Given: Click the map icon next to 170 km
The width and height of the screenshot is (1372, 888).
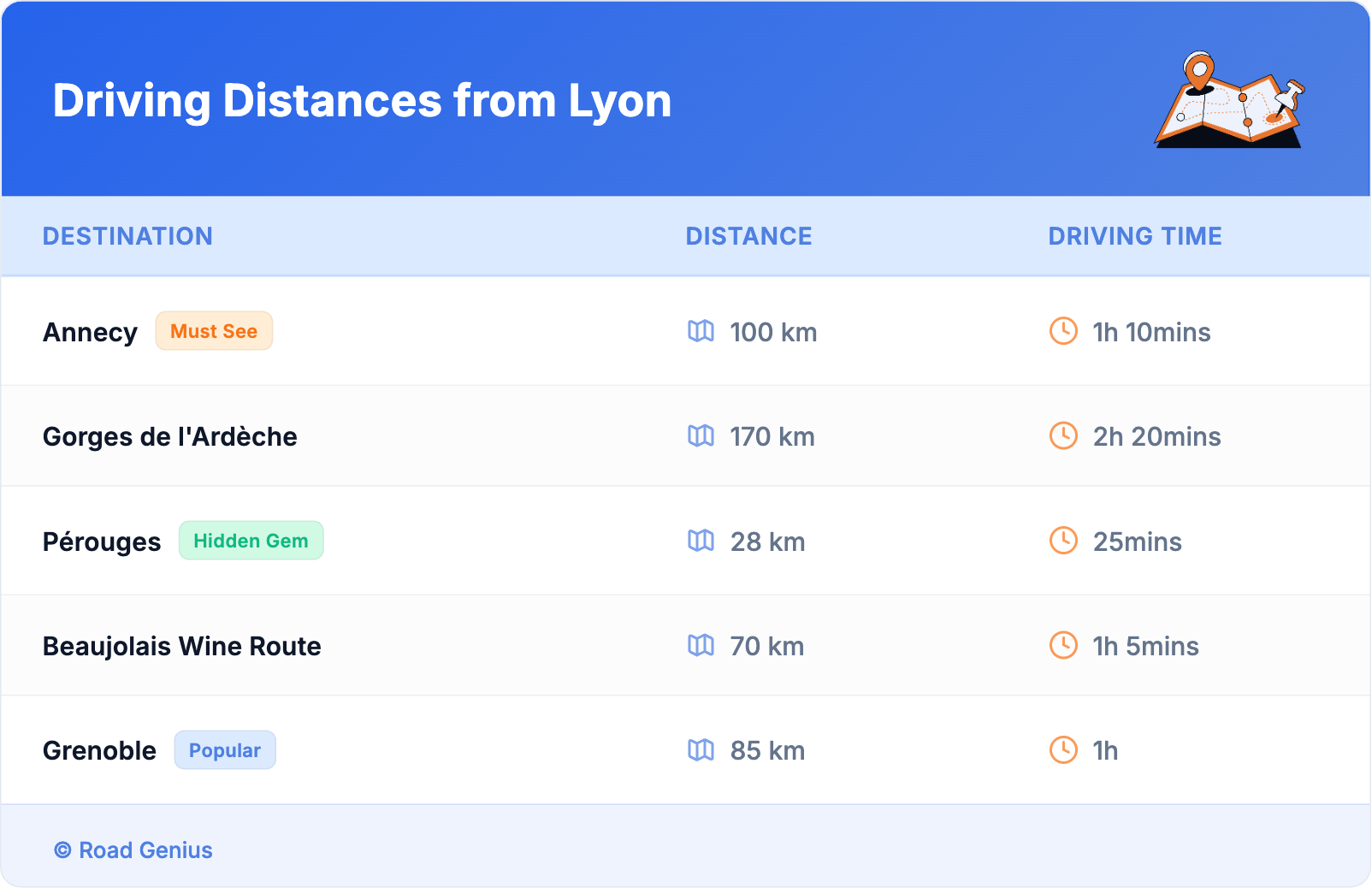Looking at the screenshot, I should [701, 436].
